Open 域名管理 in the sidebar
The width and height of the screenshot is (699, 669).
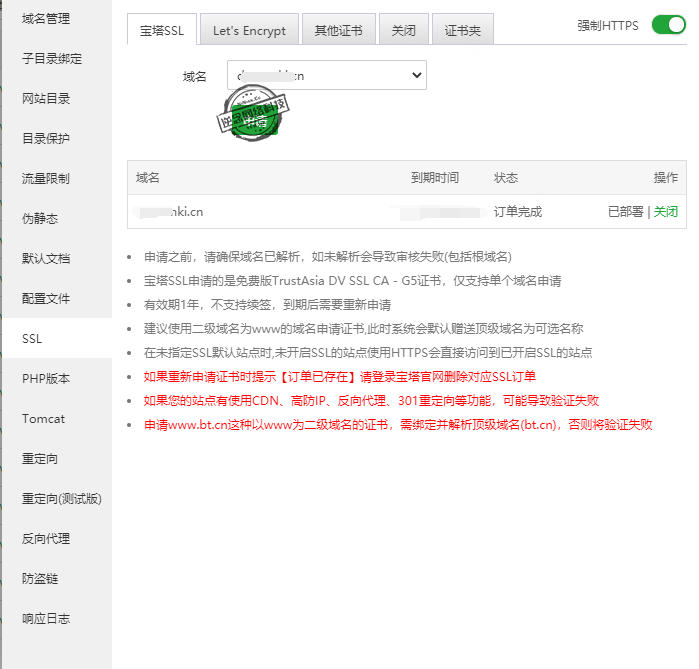tap(46, 19)
